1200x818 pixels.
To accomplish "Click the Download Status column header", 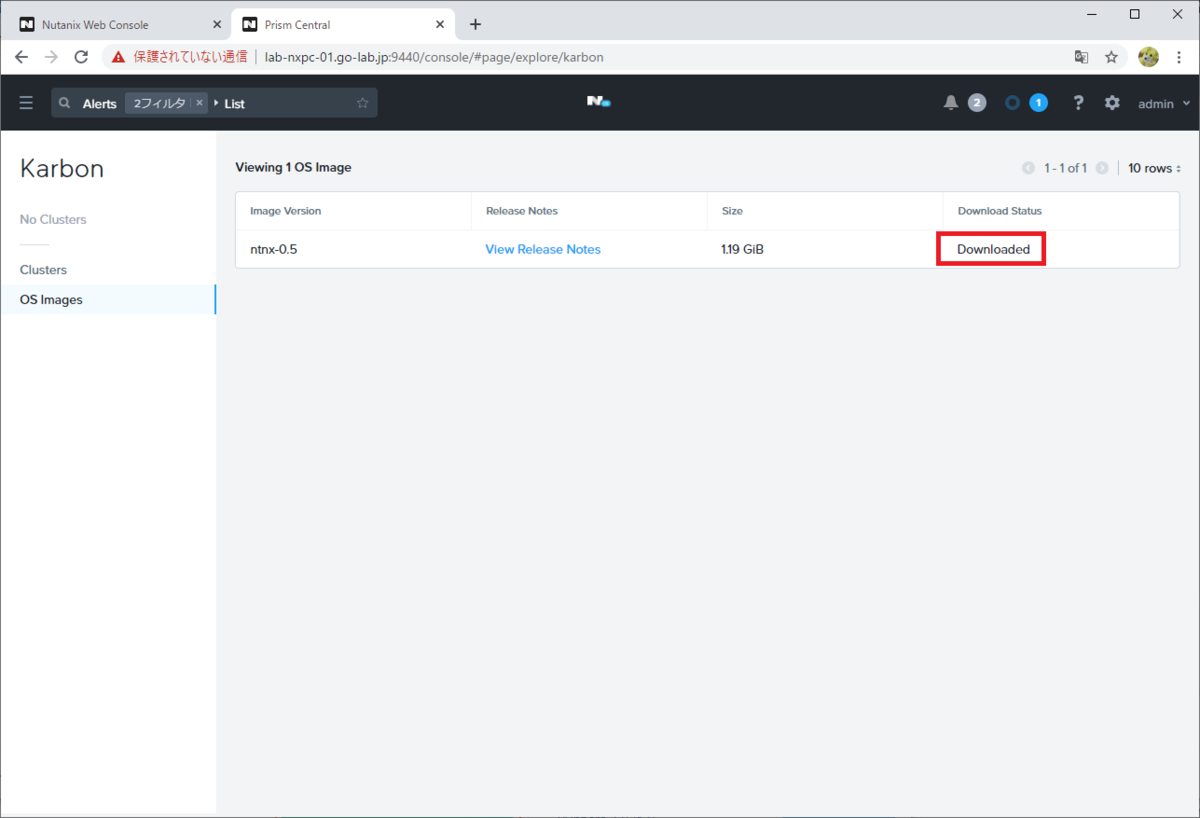I will [x=1000, y=211].
